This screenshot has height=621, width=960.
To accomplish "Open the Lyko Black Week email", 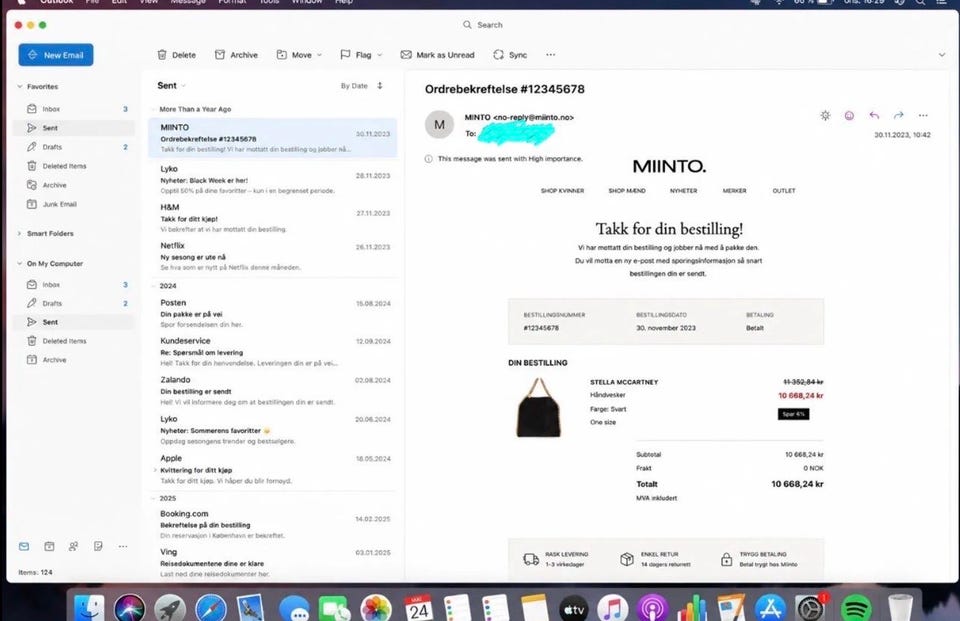I will click(x=273, y=179).
